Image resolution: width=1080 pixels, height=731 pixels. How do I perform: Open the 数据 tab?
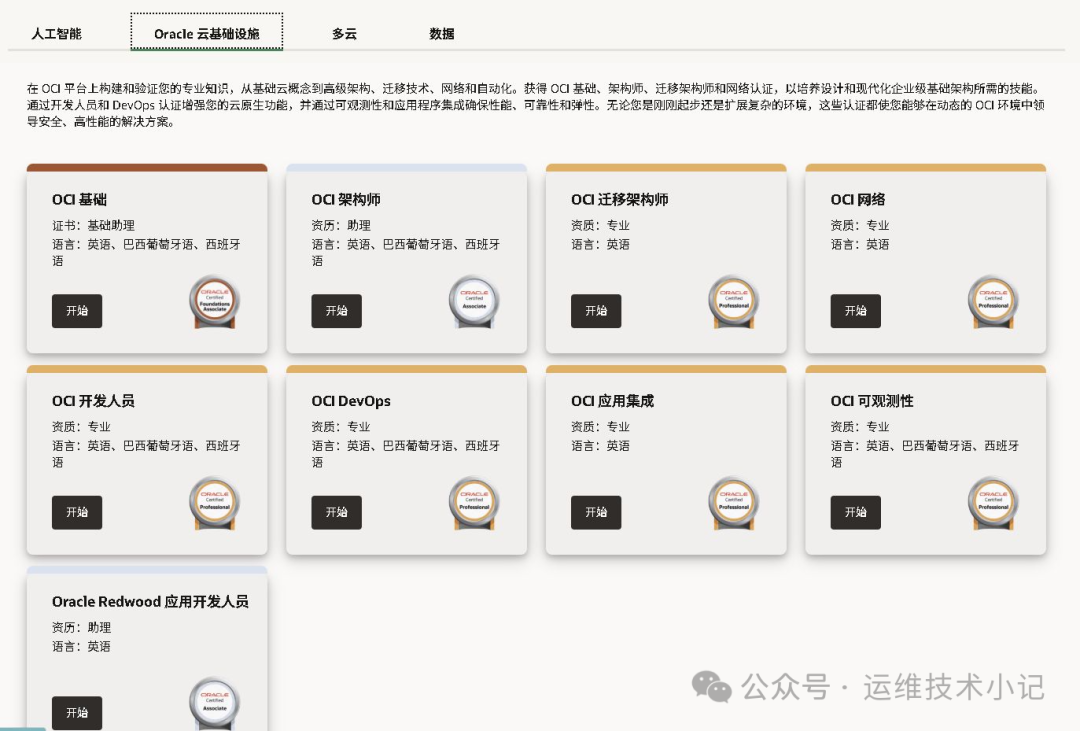tap(442, 34)
